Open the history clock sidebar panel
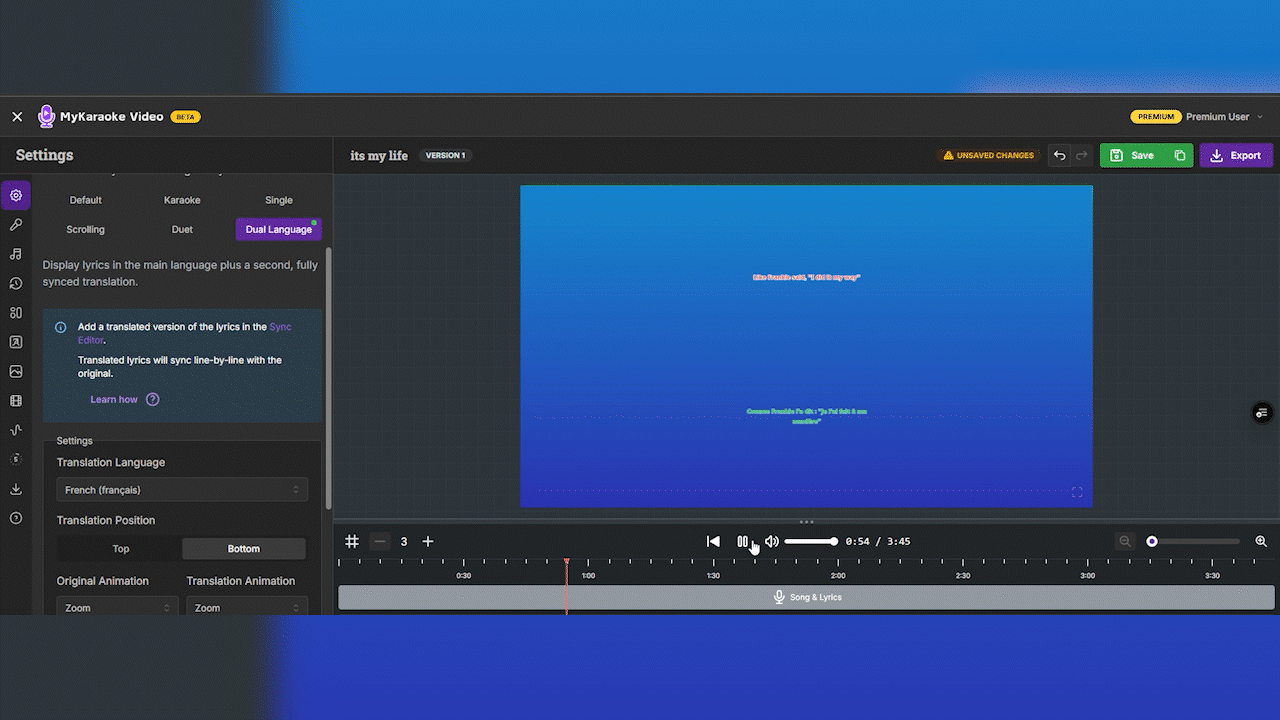Image resolution: width=1280 pixels, height=720 pixels. point(16,284)
